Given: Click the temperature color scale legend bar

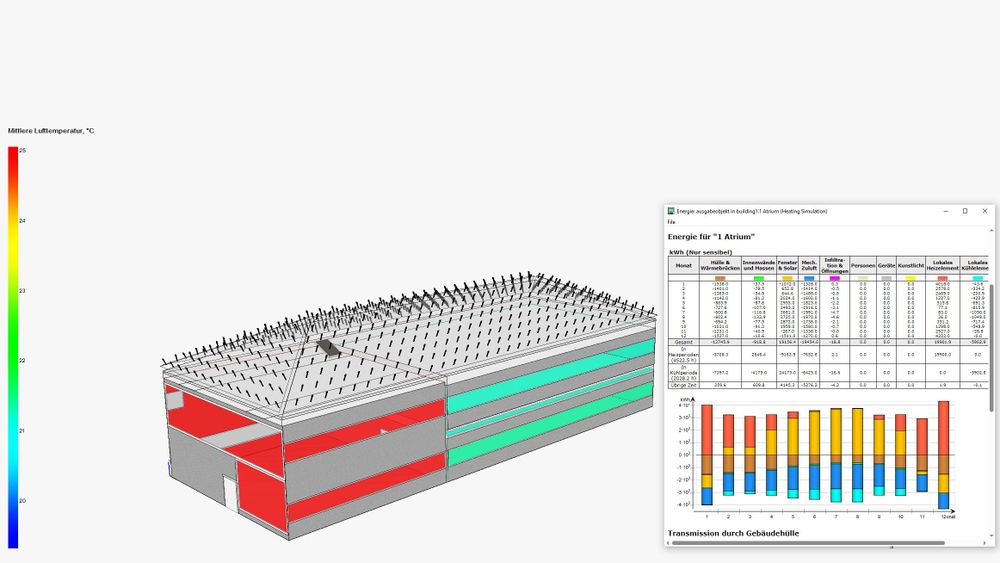Looking at the screenshot, I should click(x=13, y=347).
